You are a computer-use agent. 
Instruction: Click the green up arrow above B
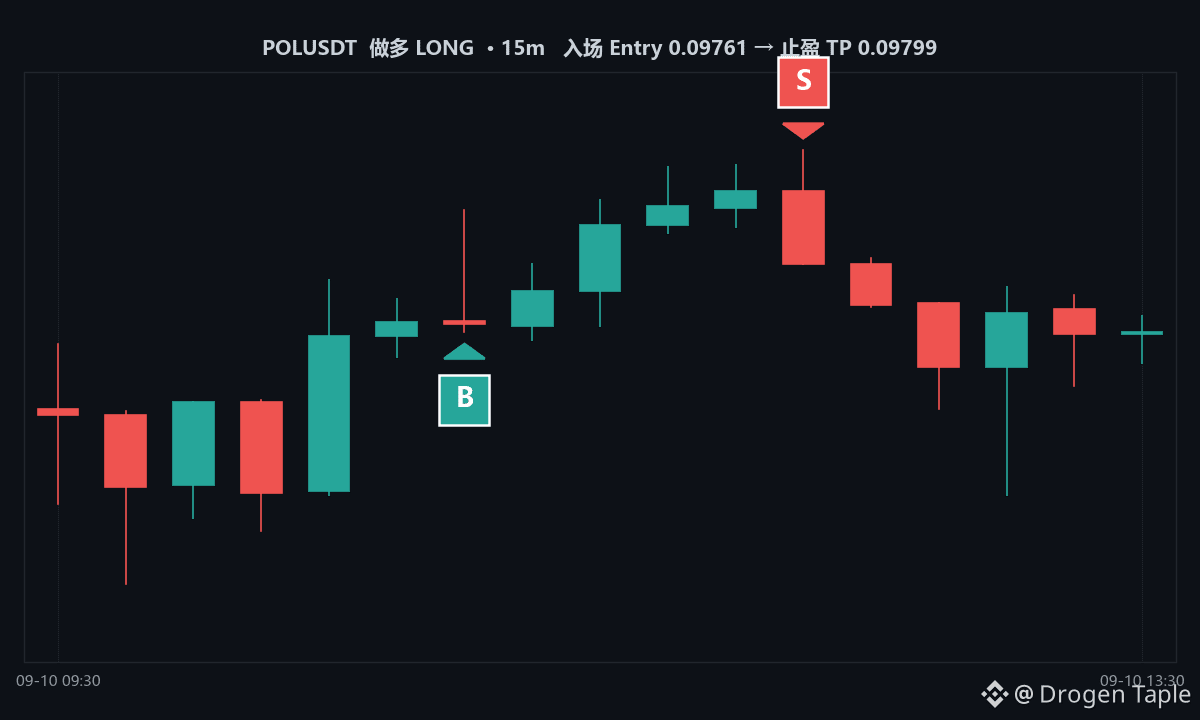[464, 351]
